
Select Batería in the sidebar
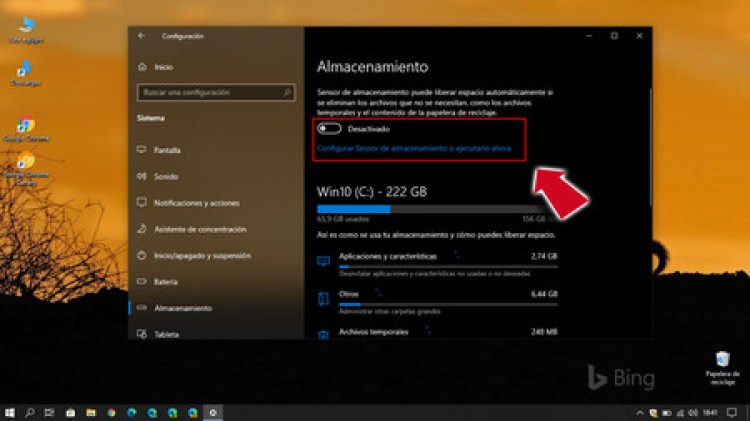[167, 282]
